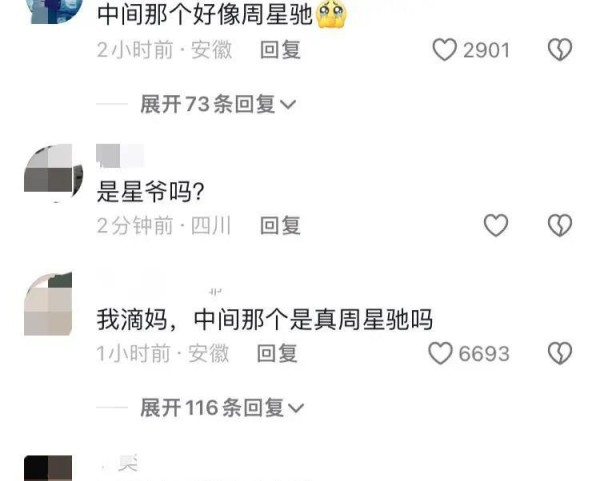
Task: Like the 是星爷吗 comment
Action: pyautogui.click(x=496, y=225)
